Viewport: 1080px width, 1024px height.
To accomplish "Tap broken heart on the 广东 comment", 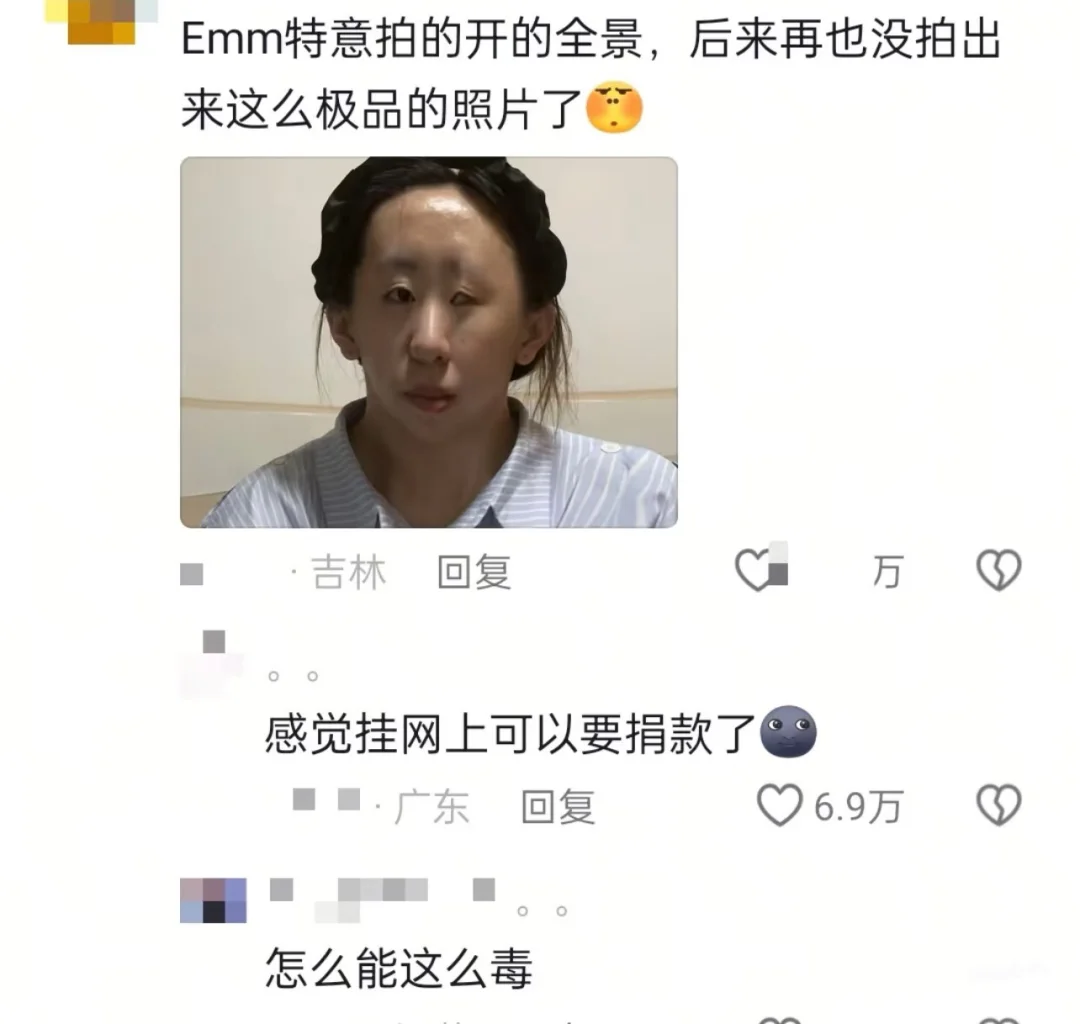I will tap(998, 805).
